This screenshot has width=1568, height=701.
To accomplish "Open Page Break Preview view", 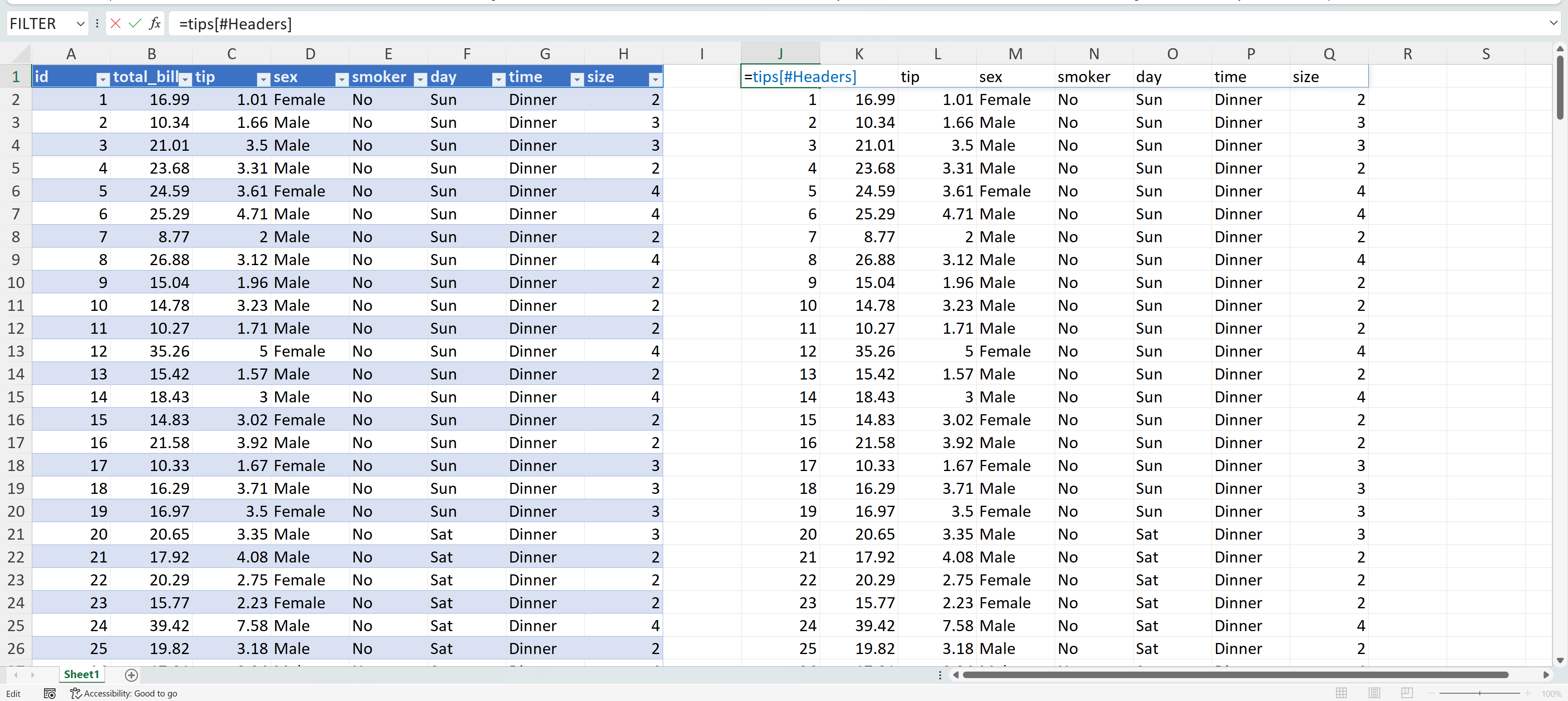I will (x=1407, y=693).
